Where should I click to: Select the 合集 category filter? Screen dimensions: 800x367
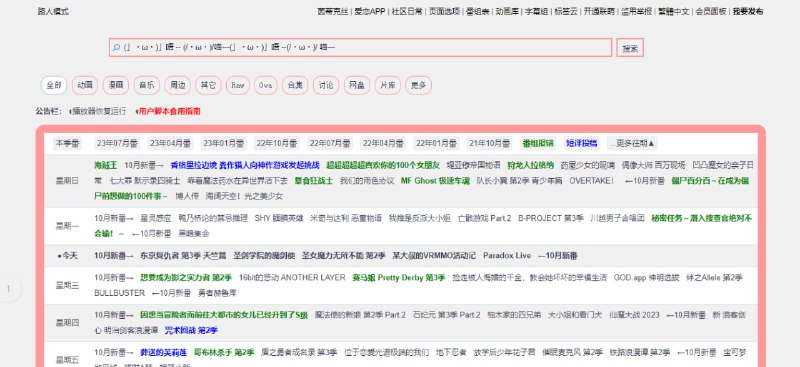pyautogui.click(x=295, y=85)
